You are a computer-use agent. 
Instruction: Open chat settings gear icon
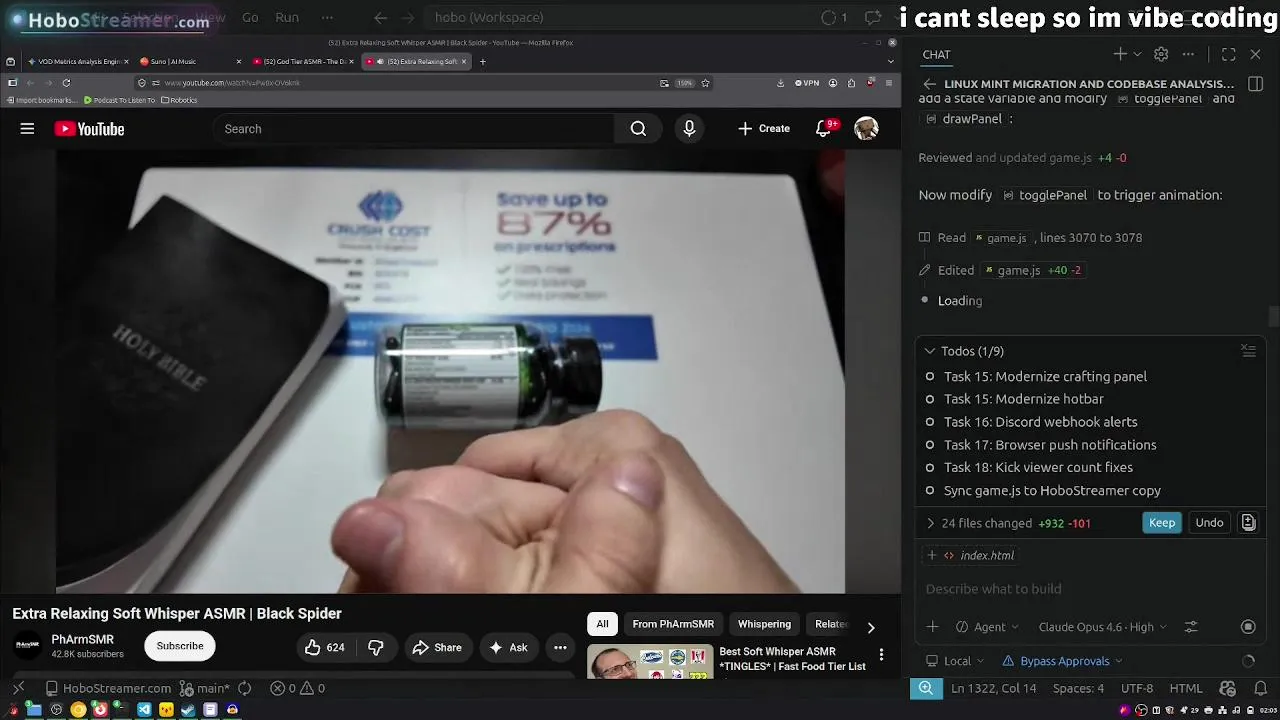pyautogui.click(x=1161, y=54)
